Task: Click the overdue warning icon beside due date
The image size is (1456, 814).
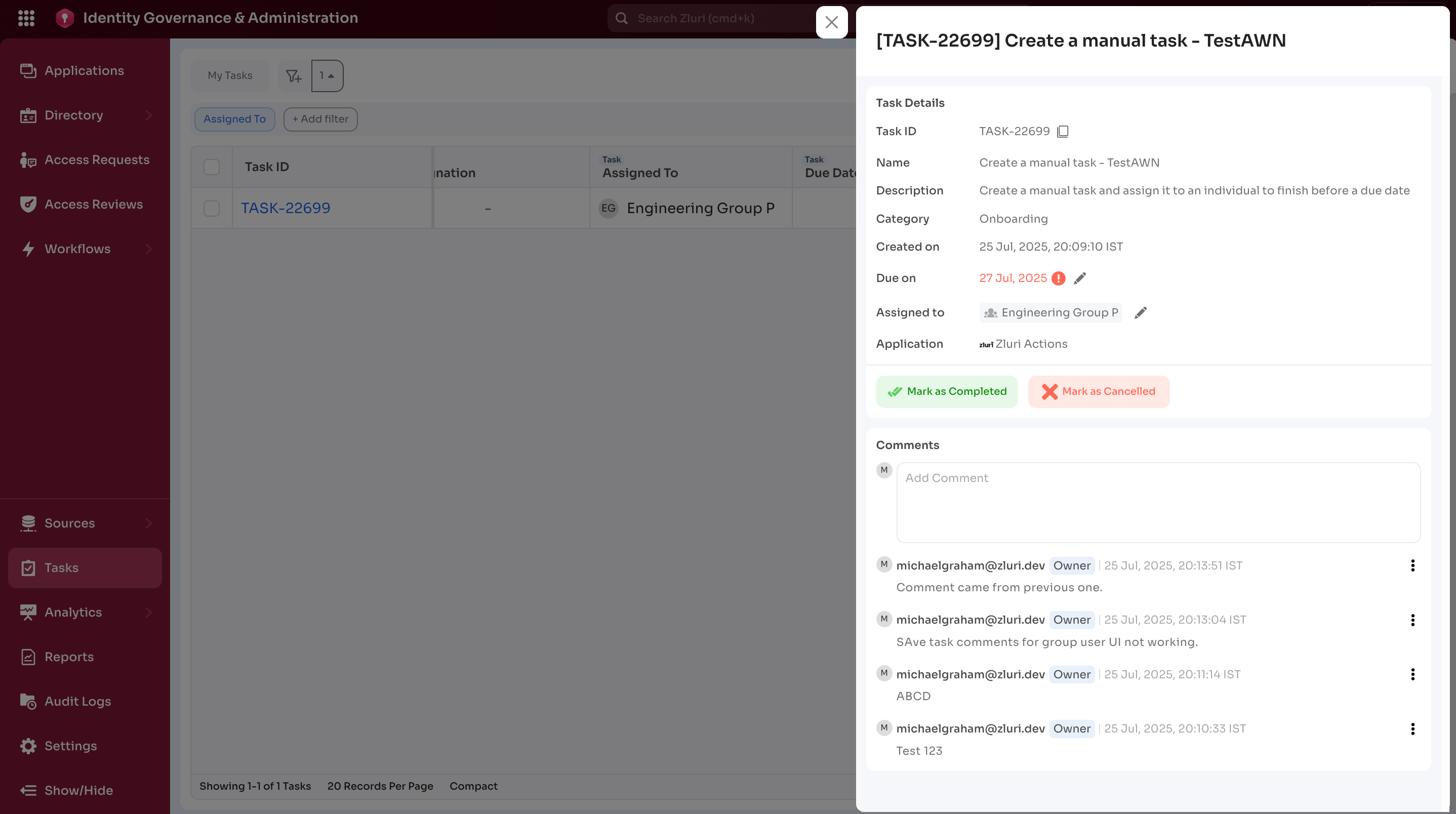Action: [1058, 278]
